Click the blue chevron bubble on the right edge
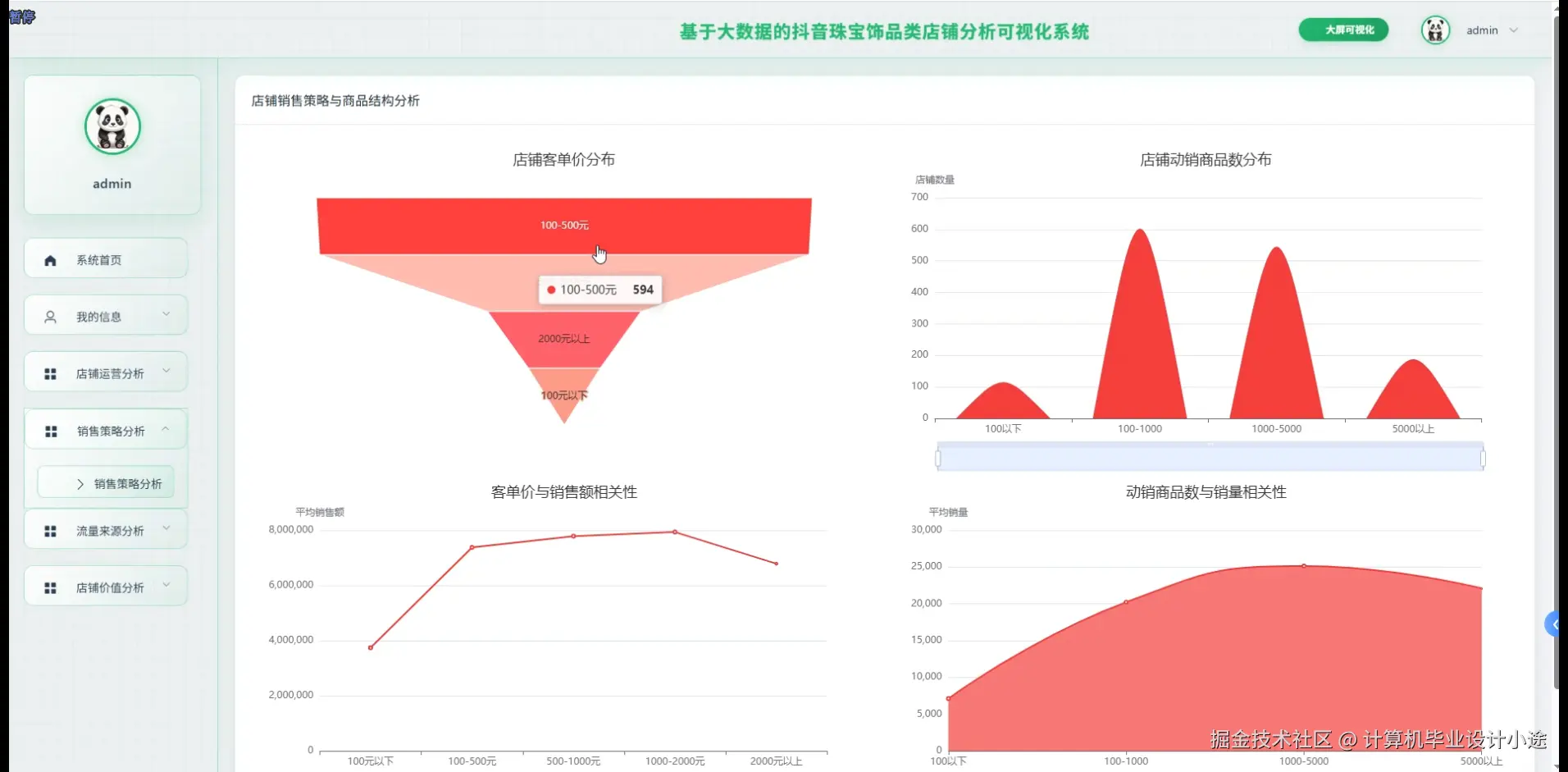1568x772 pixels. [x=1554, y=624]
